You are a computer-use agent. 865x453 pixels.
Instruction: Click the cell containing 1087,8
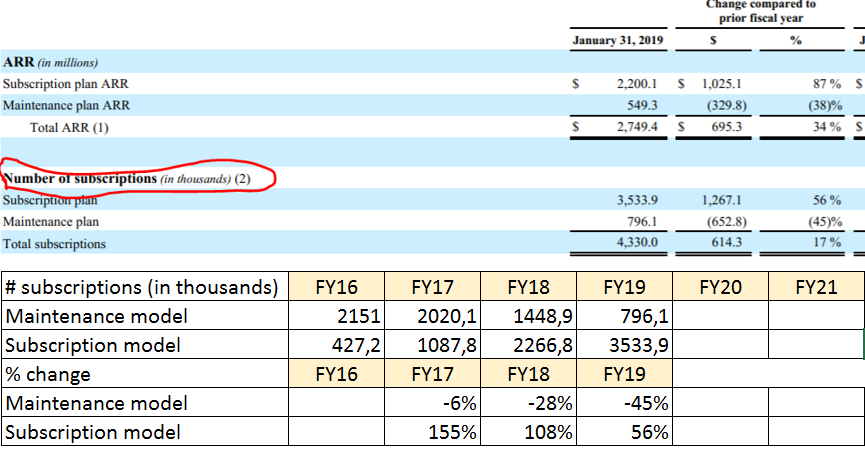coord(431,345)
